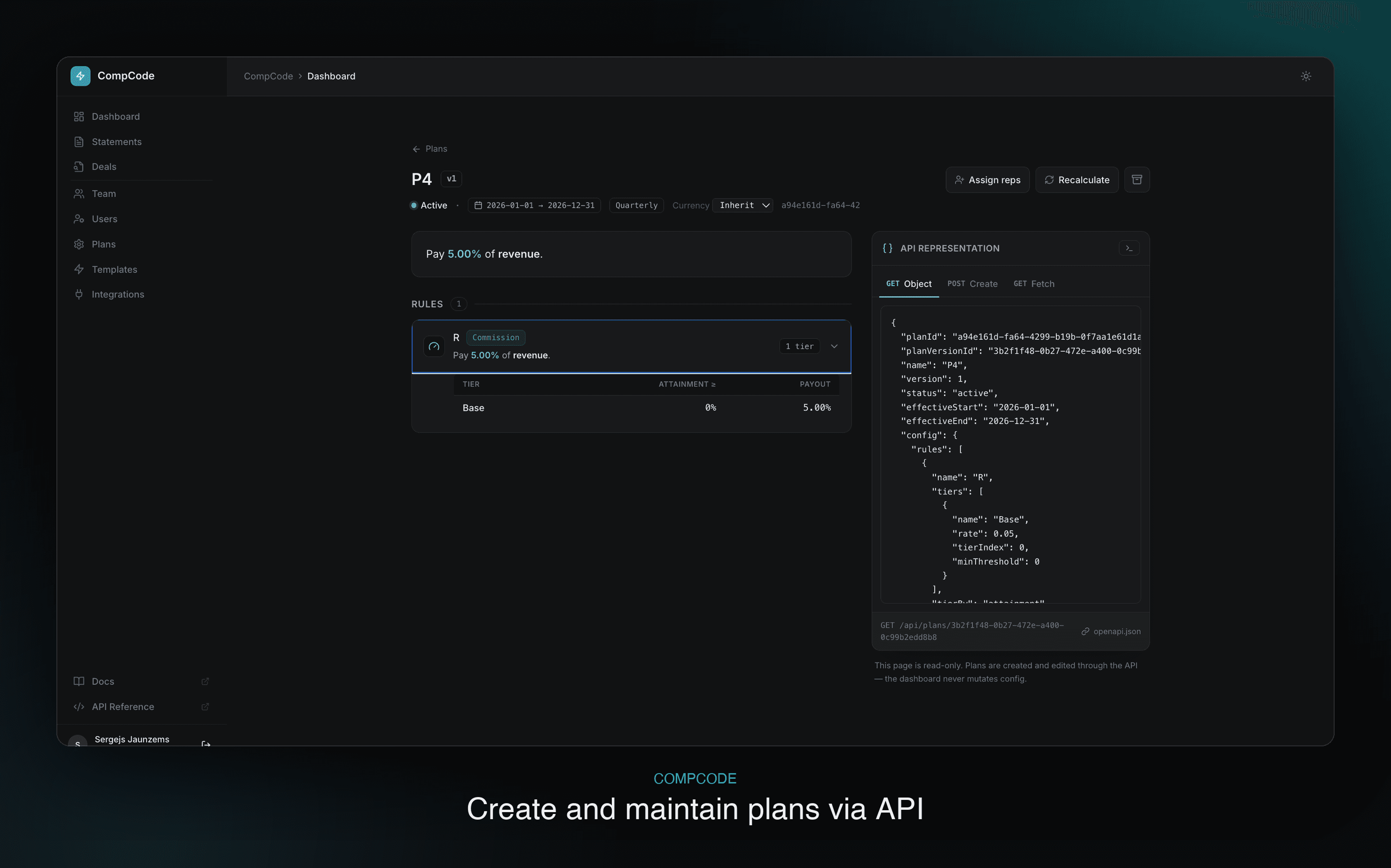Click the Statements document icon
This screenshot has height=868, width=1391.
pyautogui.click(x=78, y=142)
